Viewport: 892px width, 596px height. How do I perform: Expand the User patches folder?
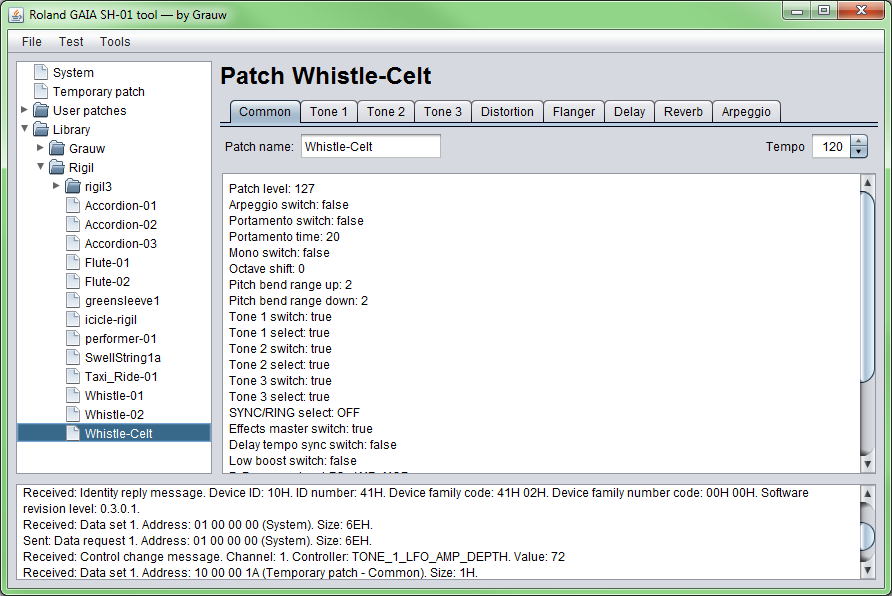tap(24, 109)
